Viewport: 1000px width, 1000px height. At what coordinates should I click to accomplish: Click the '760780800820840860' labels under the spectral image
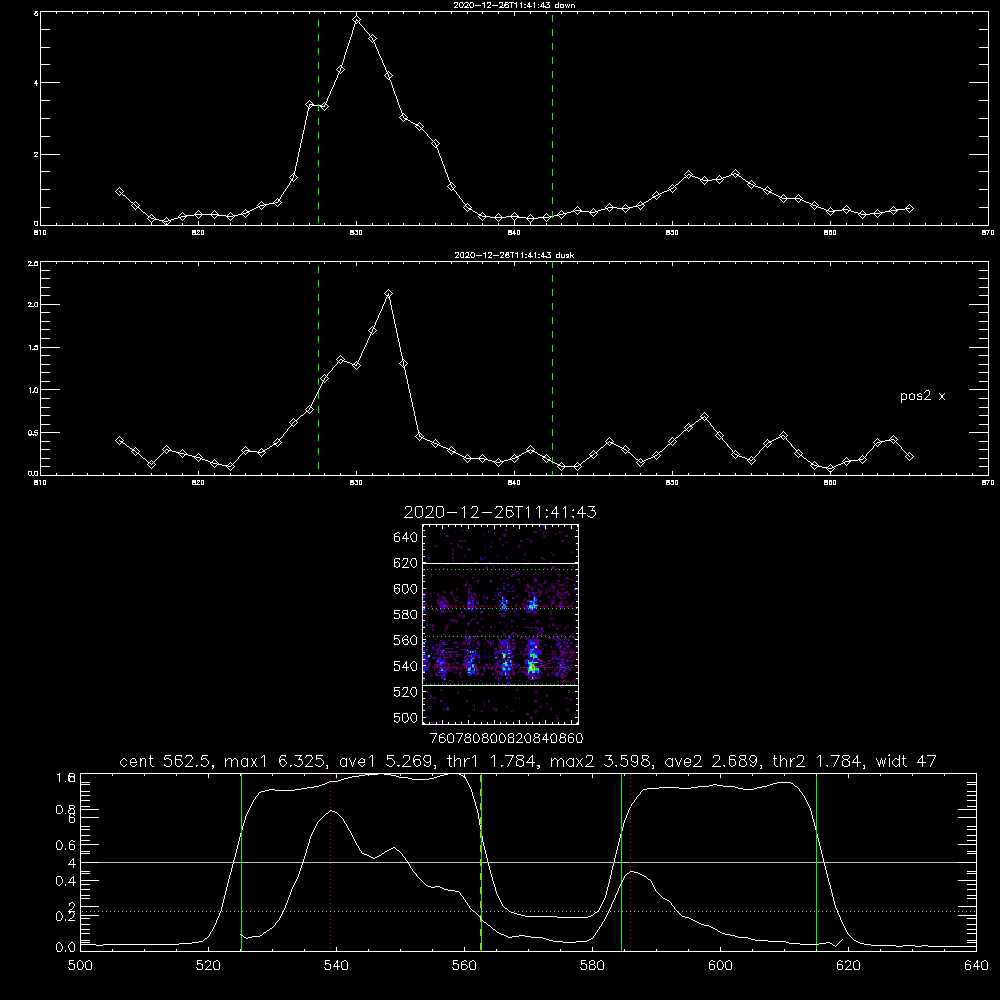(506, 738)
